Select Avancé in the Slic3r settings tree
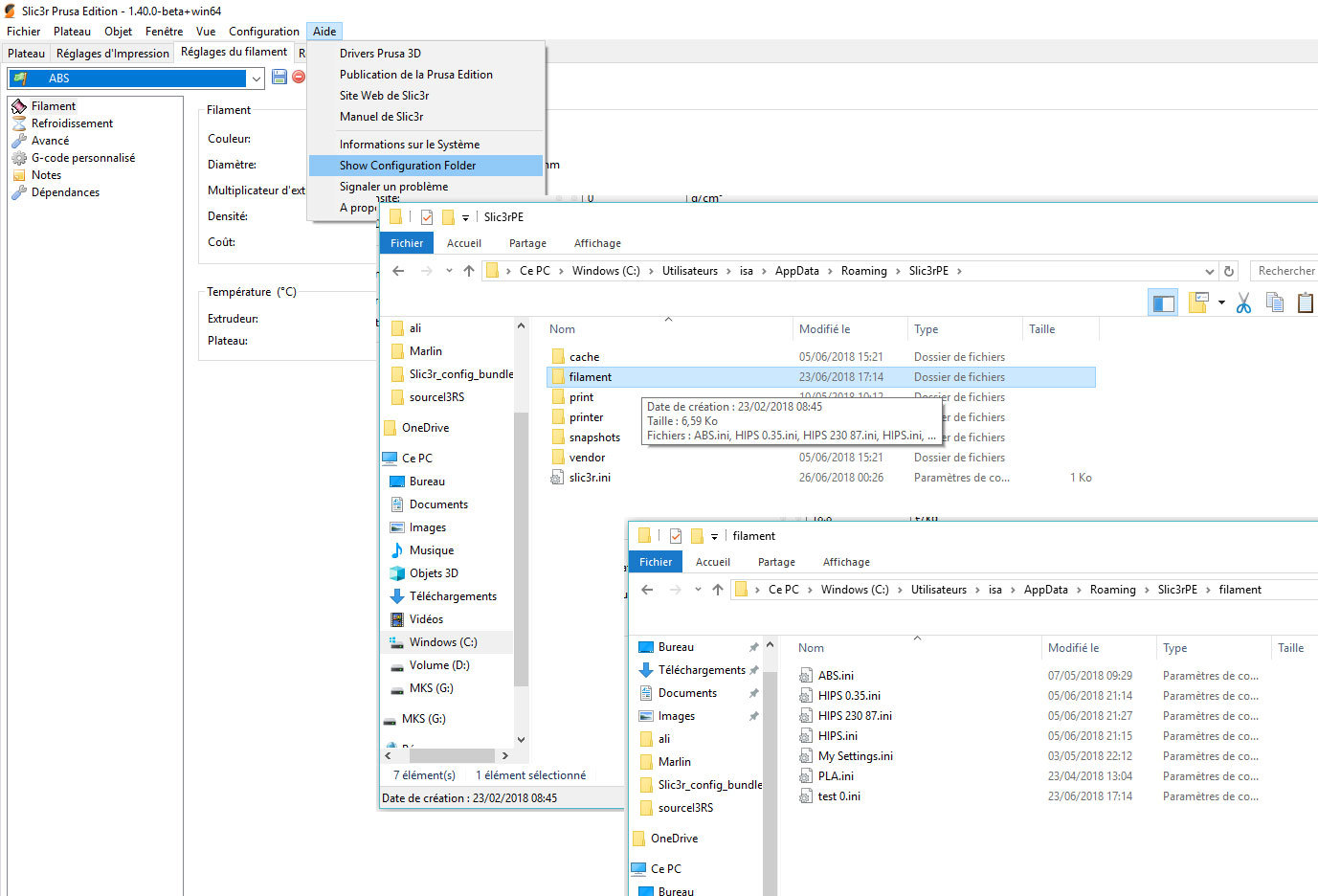 click(50, 141)
